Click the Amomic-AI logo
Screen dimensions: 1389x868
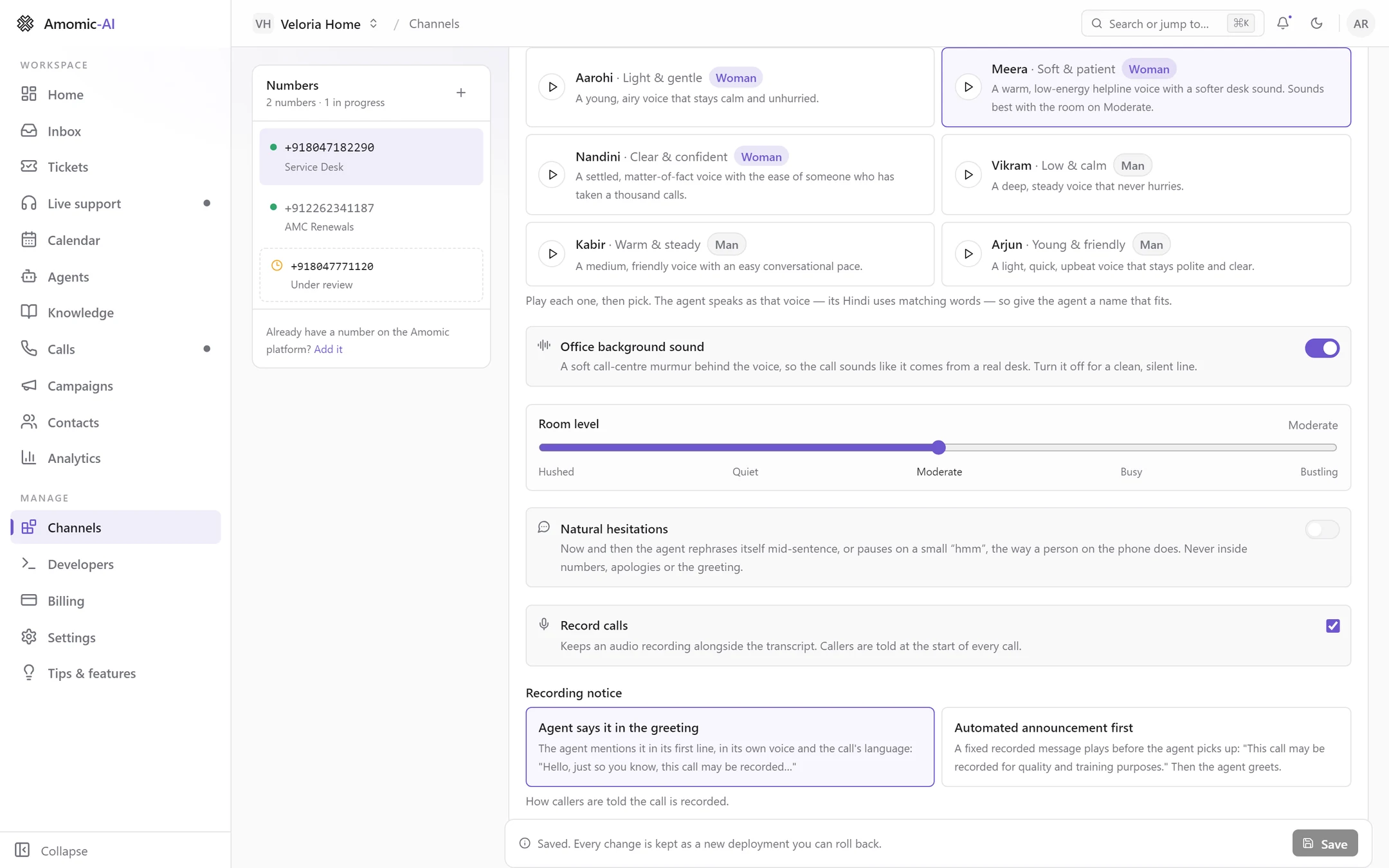pos(66,24)
